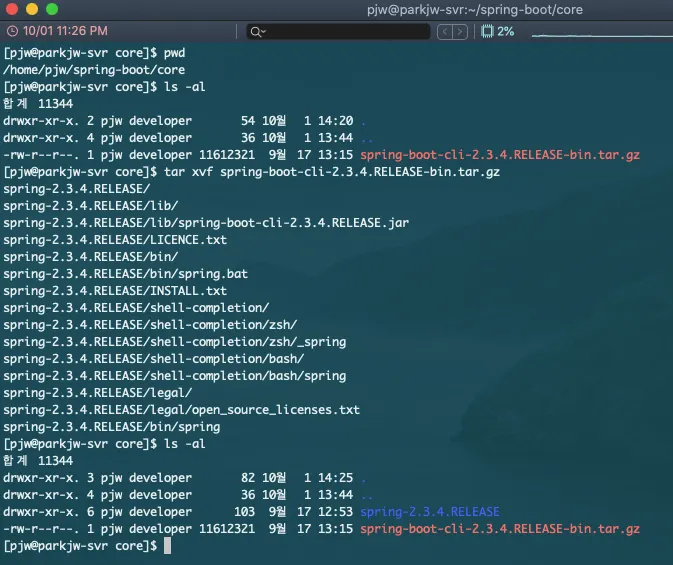Screen dimensions: 673x565
Task: Click the magnifier icon in the search field
Action: point(258,32)
